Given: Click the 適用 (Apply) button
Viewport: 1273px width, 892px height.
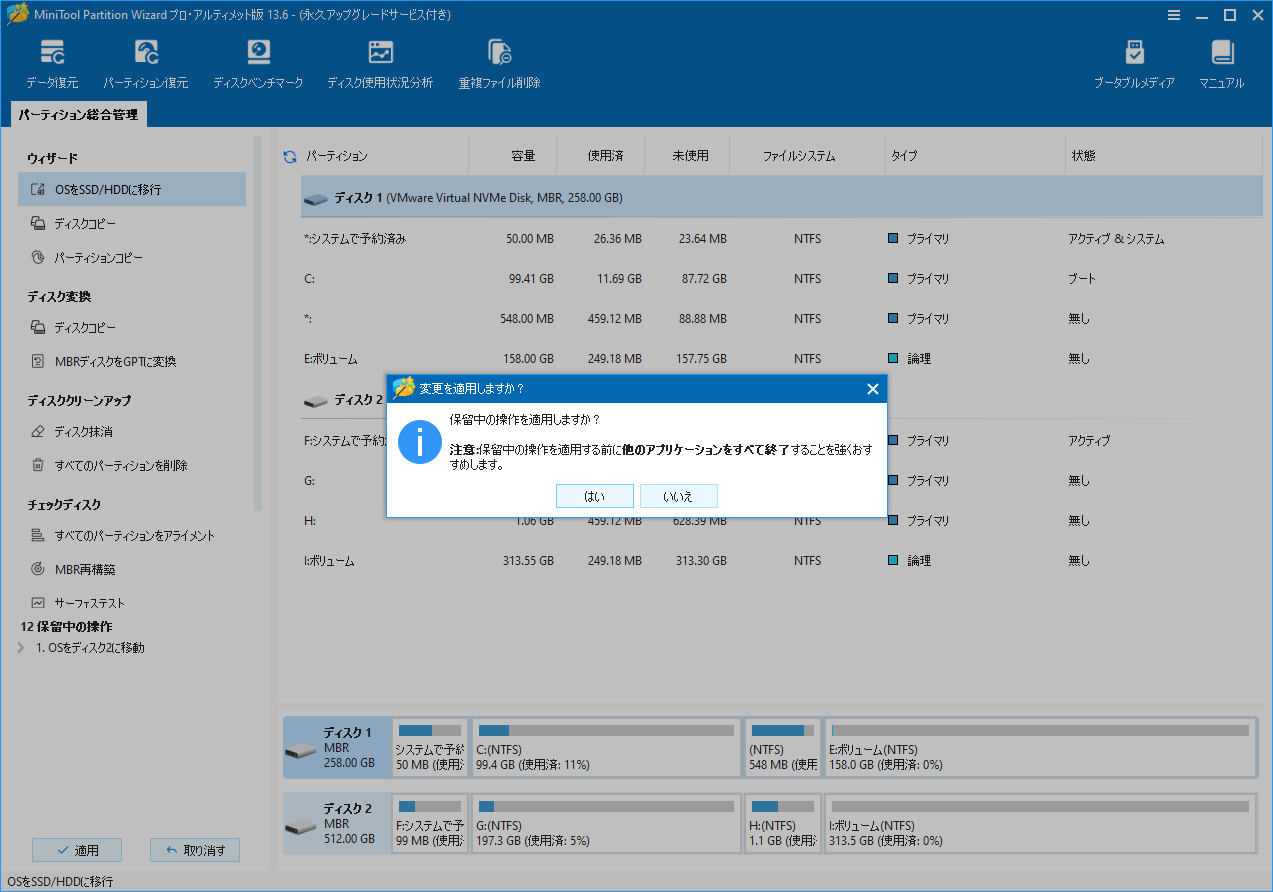Looking at the screenshot, I should pos(77,849).
